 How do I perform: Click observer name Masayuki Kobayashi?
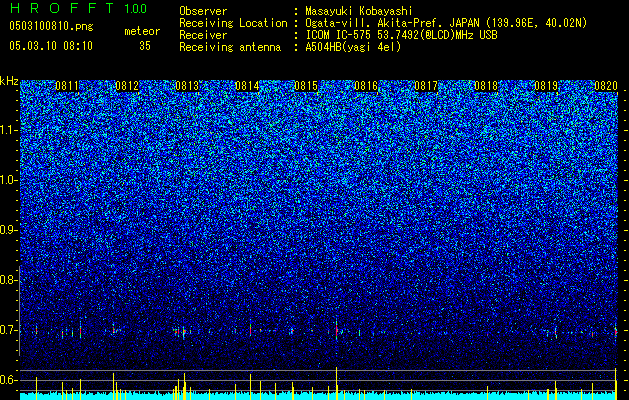coord(359,12)
